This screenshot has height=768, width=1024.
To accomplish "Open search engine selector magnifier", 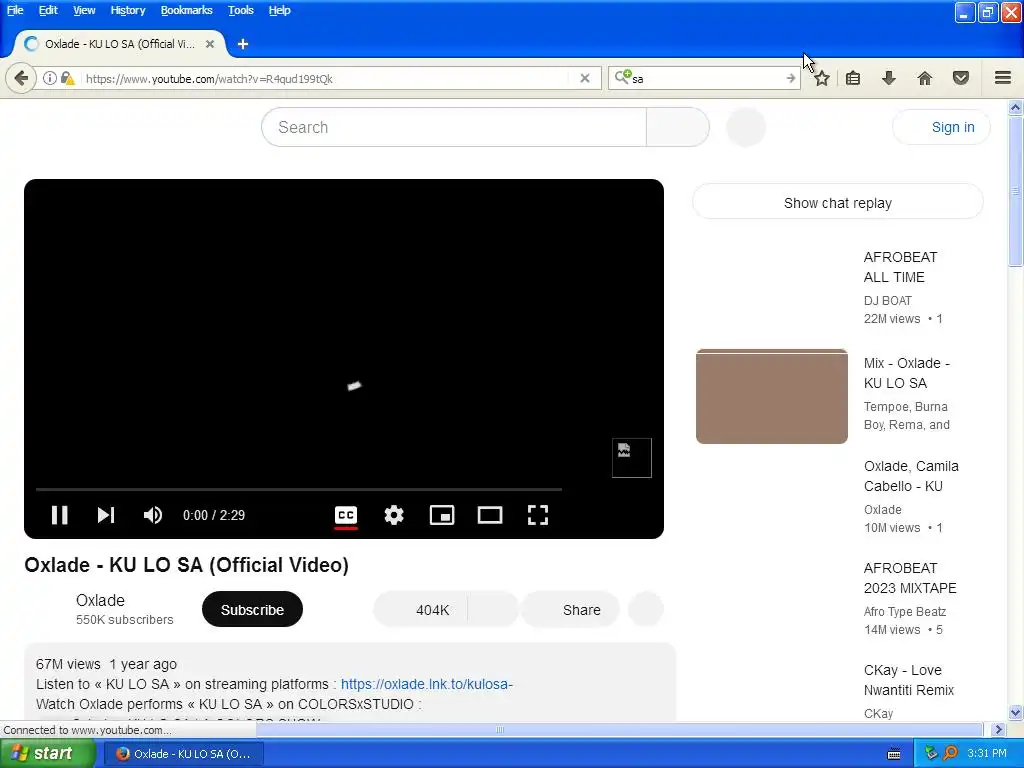I will click(622, 77).
